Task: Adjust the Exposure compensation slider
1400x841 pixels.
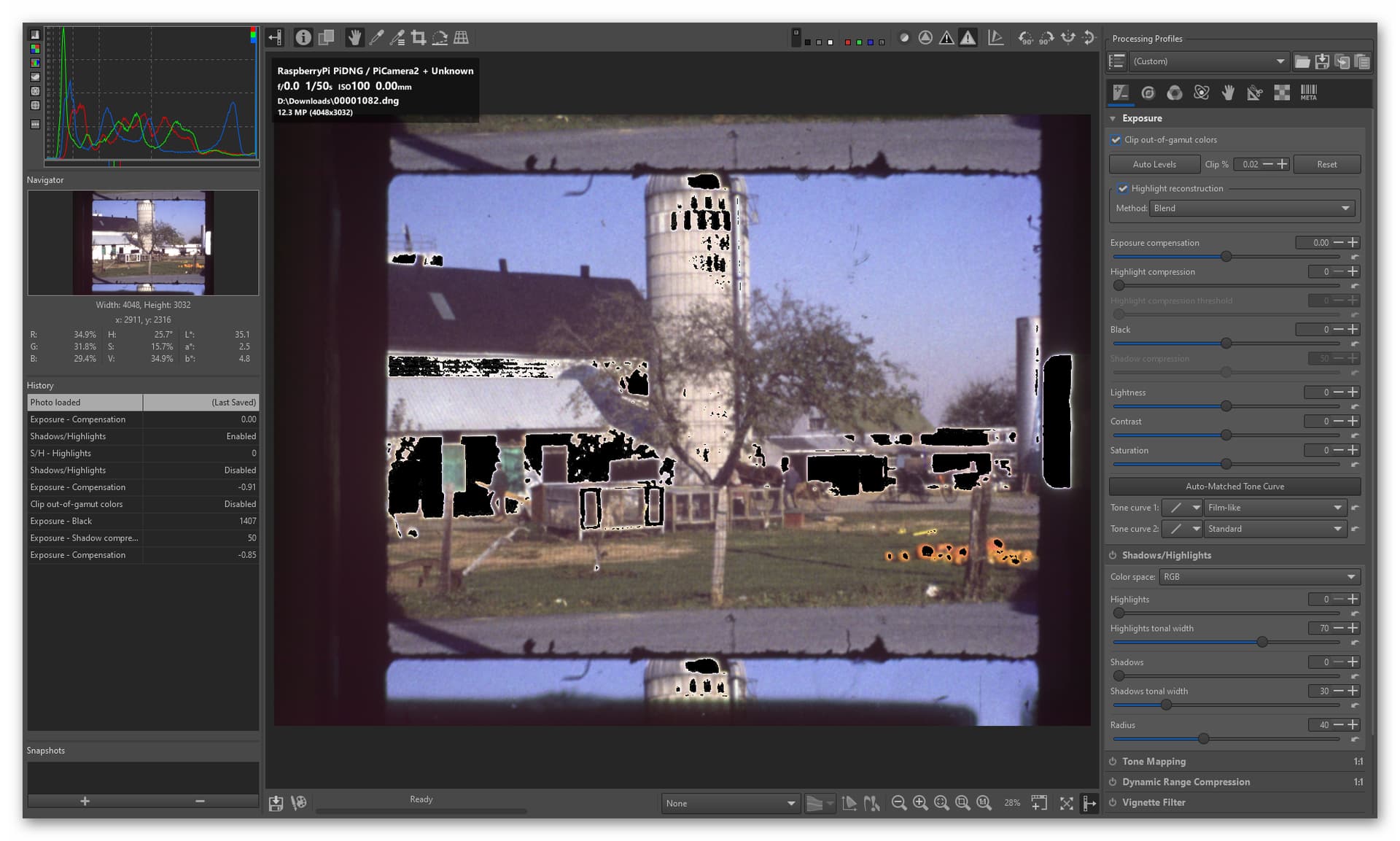Action: [x=1226, y=257]
